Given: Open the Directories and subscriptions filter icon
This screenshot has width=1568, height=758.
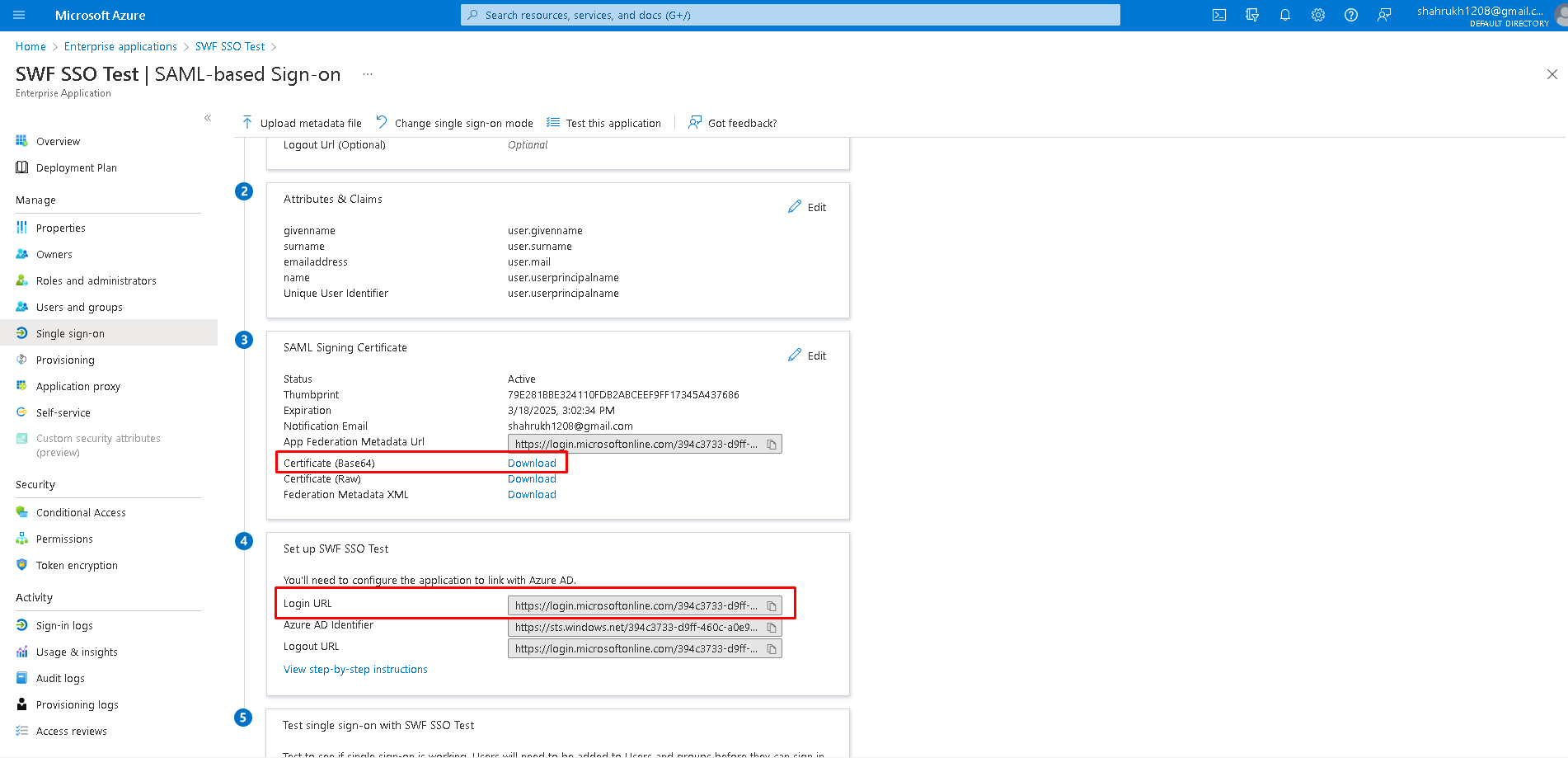Looking at the screenshot, I should pyautogui.click(x=1252, y=15).
